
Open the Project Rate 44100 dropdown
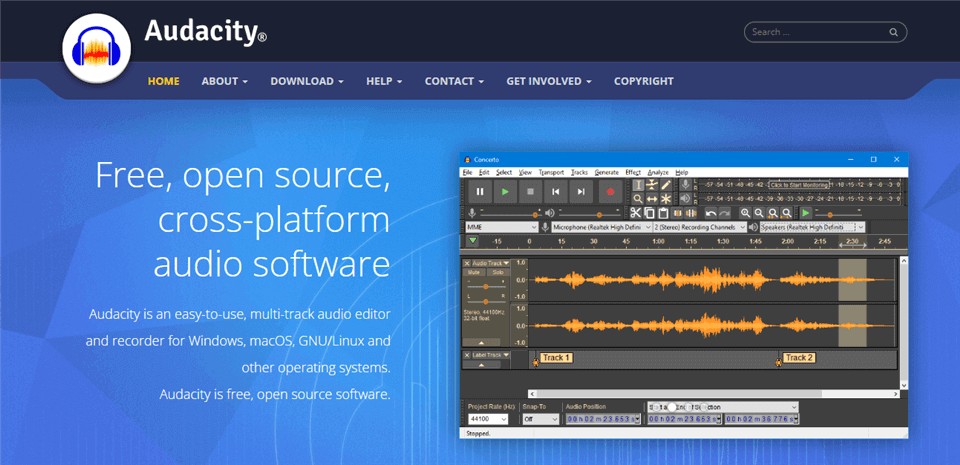tap(487, 419)
